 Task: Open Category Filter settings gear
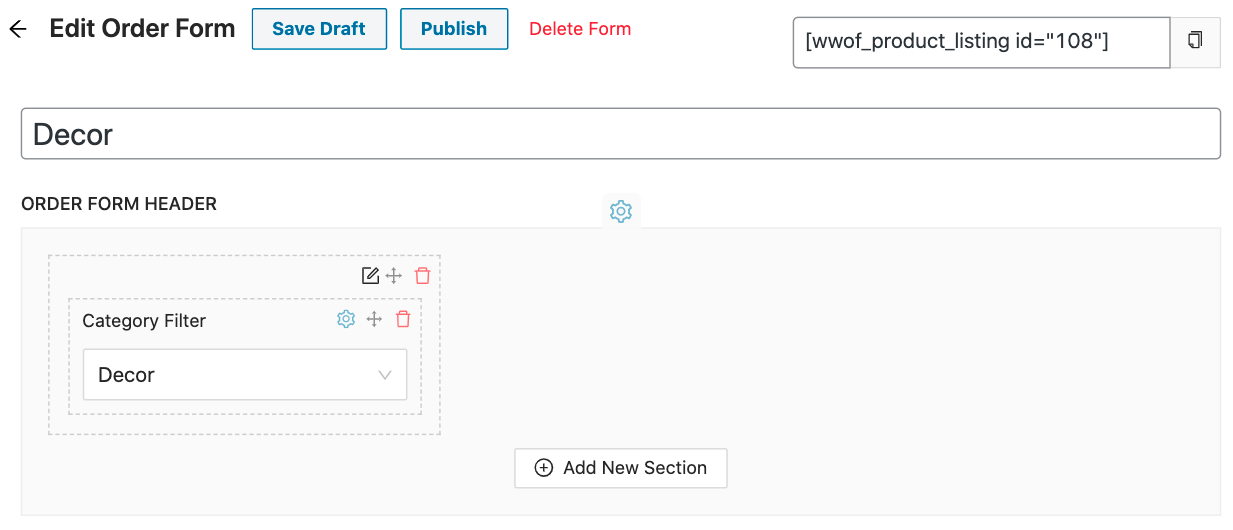(x=346, y=319)
